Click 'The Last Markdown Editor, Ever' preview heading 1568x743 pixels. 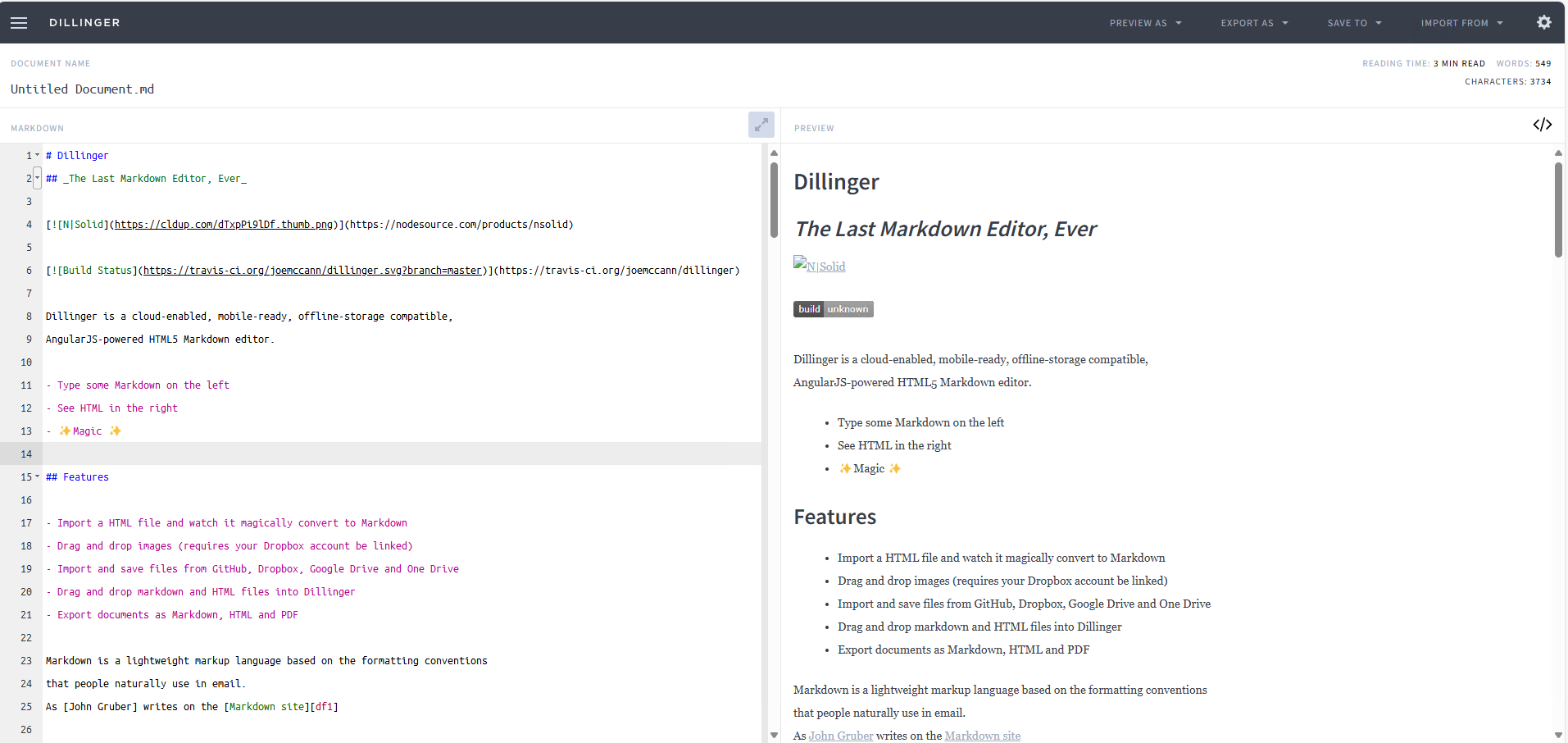click(x=946, y=229)
